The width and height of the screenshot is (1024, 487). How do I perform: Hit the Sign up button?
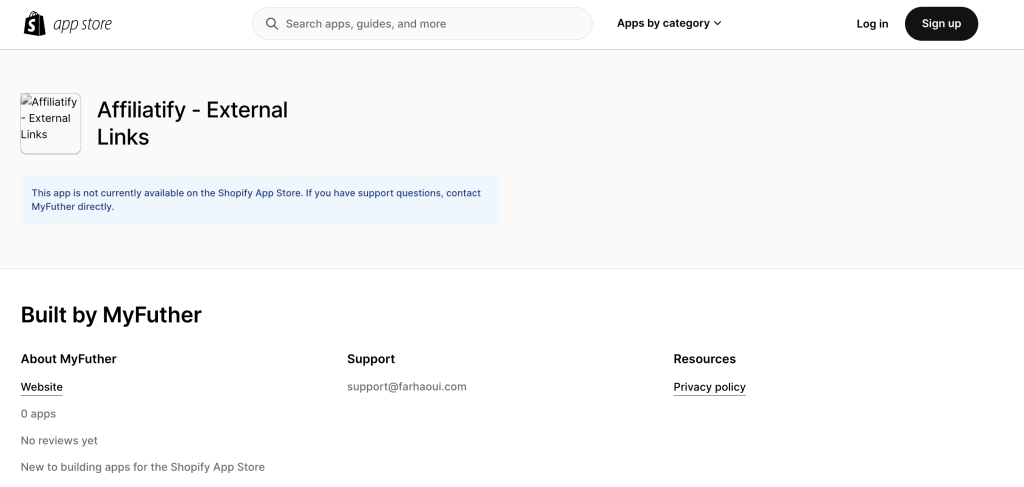(x=940, y=24)
